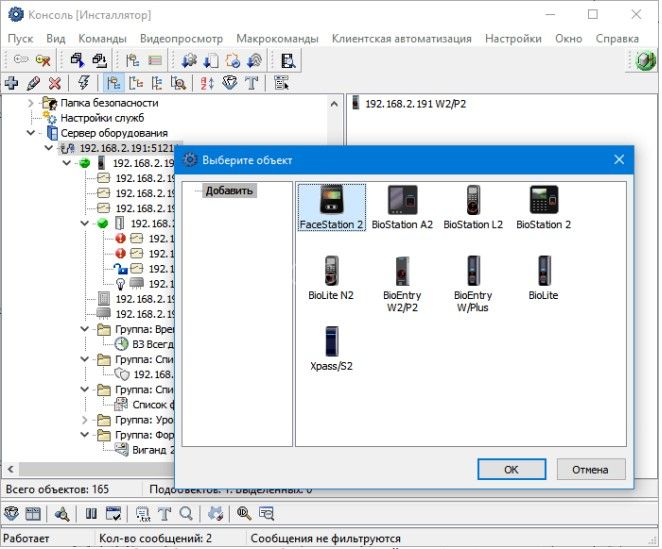Viewport: 662px width, 549px height.
Task: Select the highlighted tree-view mode icon
Action: pyautogui.click(x=113, y=83)
